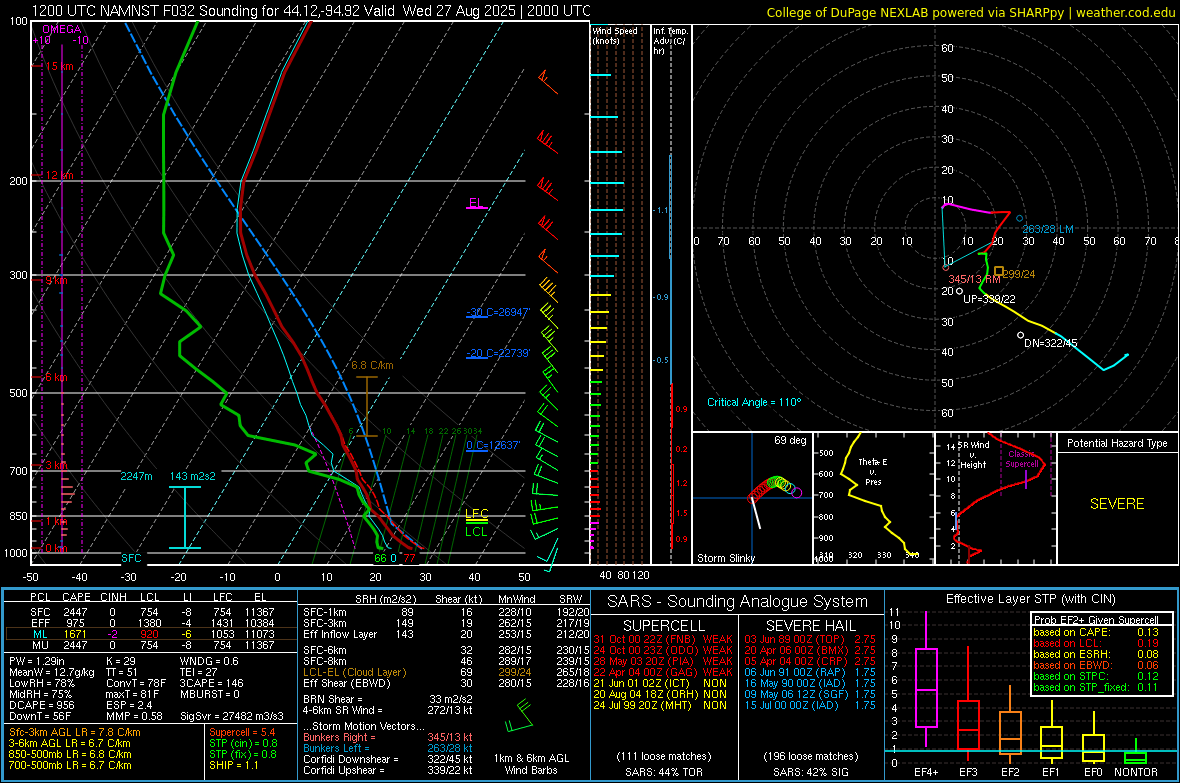Click the magenta "EL" marker on the skew-T
Screen dimensions: 1180x783
tap(476, 203)
